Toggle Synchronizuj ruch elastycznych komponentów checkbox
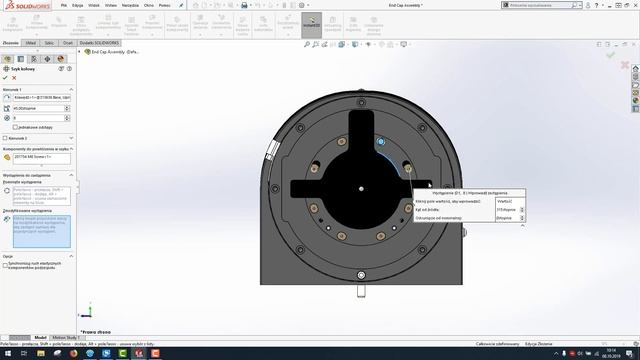The width and height of the screenshot is (640, 360). [x=5, y=265]
